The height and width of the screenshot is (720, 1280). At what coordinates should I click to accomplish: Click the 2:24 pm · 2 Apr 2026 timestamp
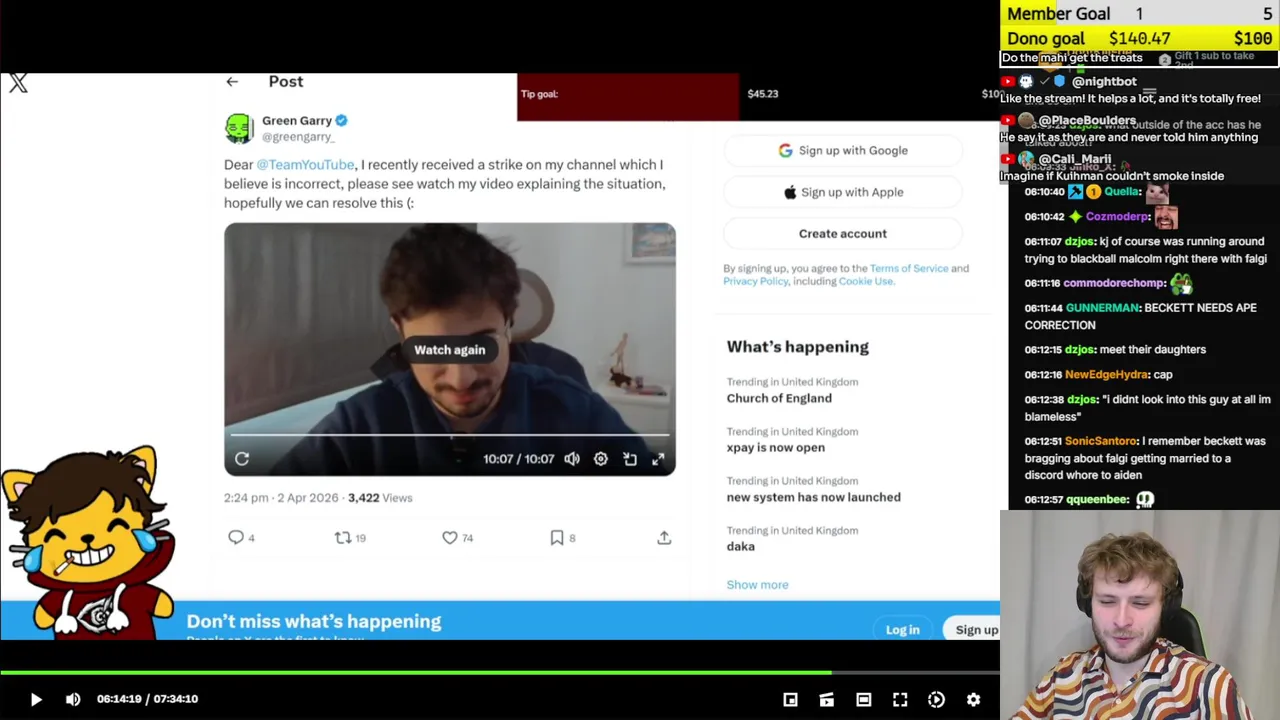point(281,498)
